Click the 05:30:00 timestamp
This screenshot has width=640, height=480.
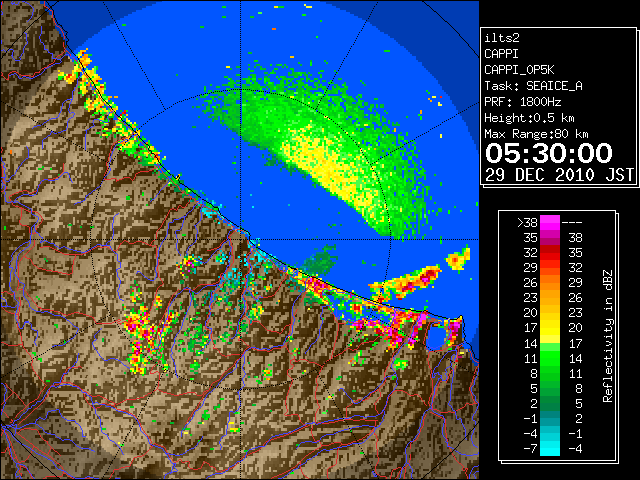coord(549,153)
